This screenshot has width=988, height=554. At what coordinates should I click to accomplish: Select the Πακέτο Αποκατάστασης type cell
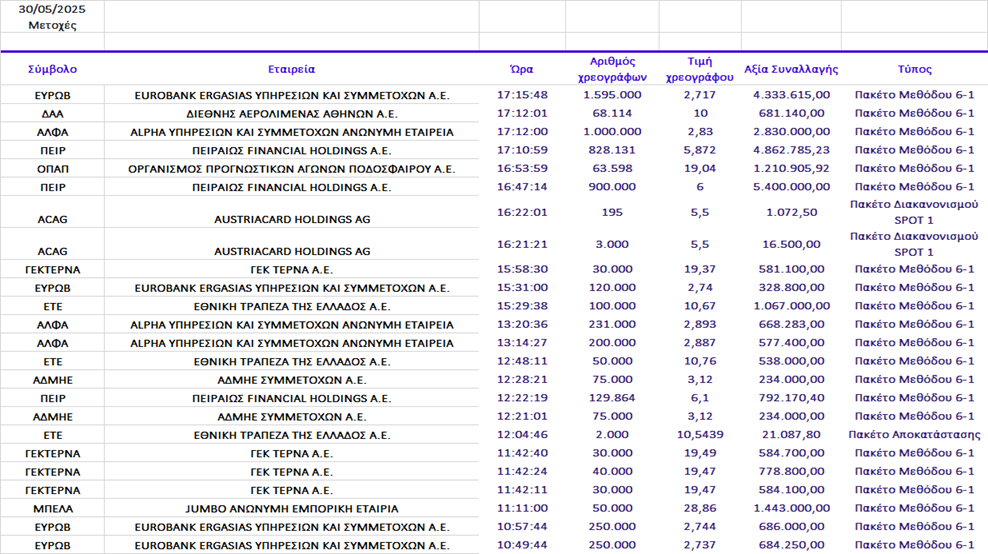click(x=914, y=434)
